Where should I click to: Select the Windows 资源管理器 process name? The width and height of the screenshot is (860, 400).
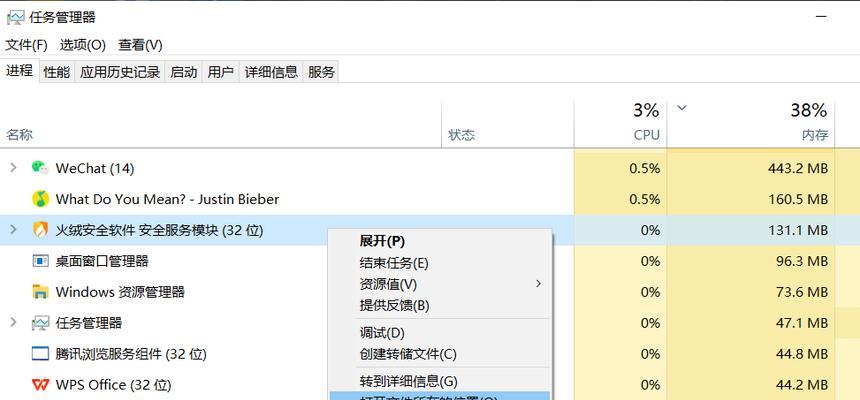click(x=120, y=292)
